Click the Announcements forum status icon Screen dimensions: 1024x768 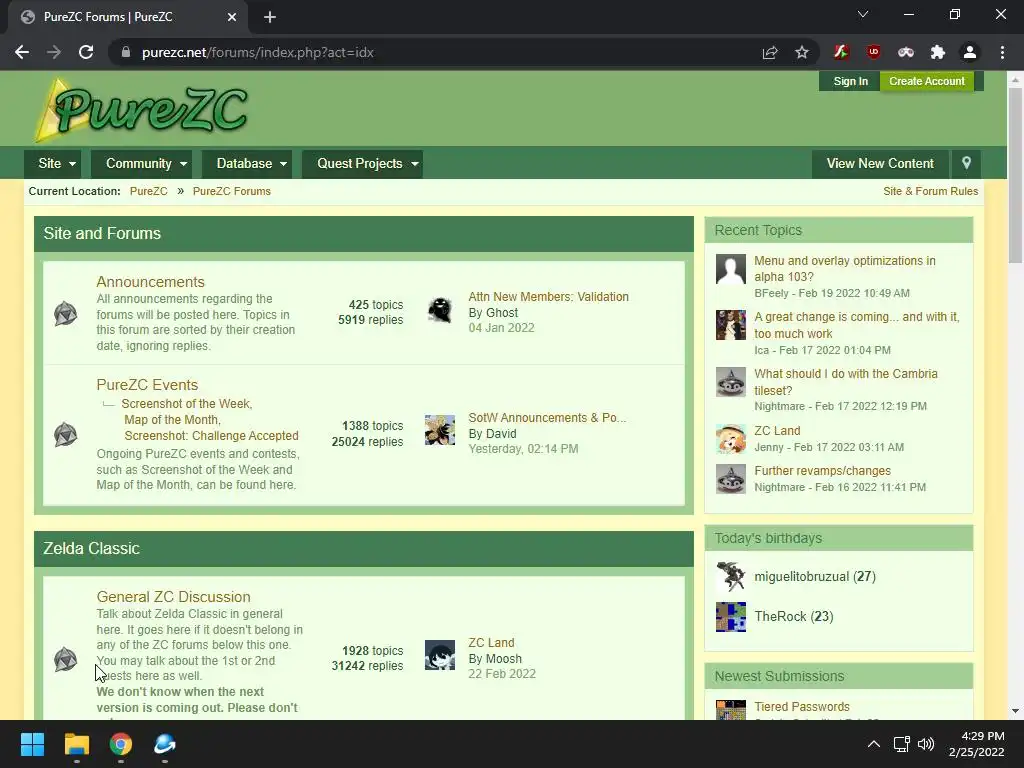tap(65, 313)
